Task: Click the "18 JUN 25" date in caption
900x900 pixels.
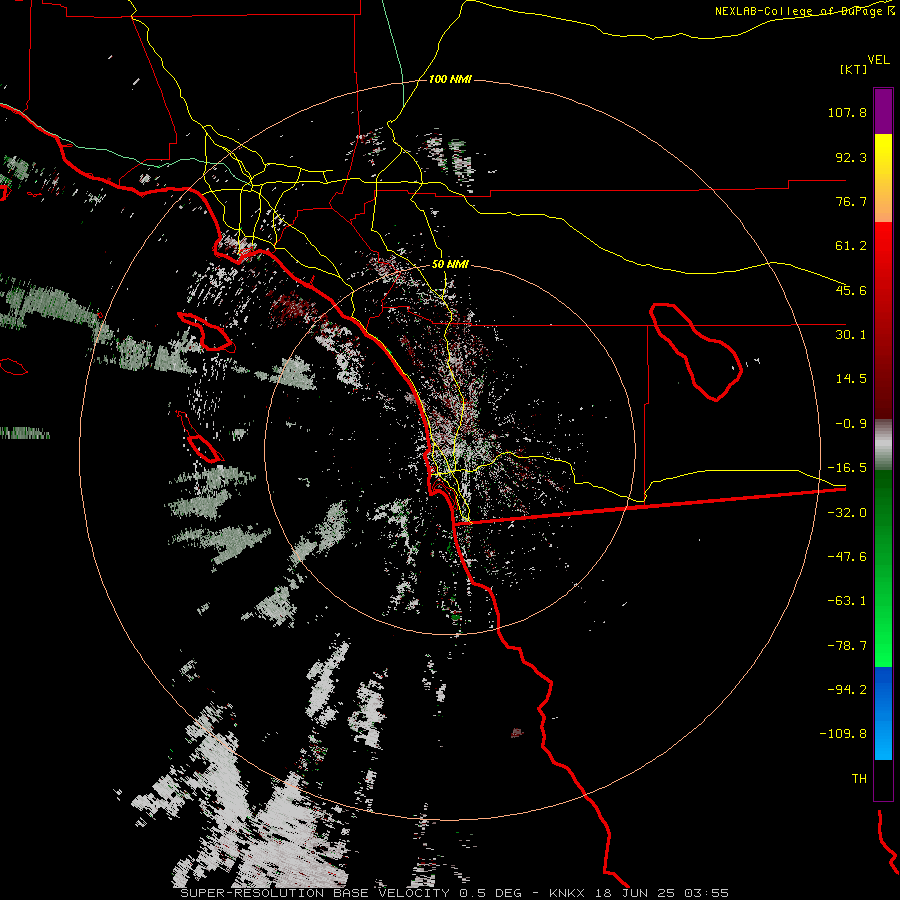Action: (634, 893)
